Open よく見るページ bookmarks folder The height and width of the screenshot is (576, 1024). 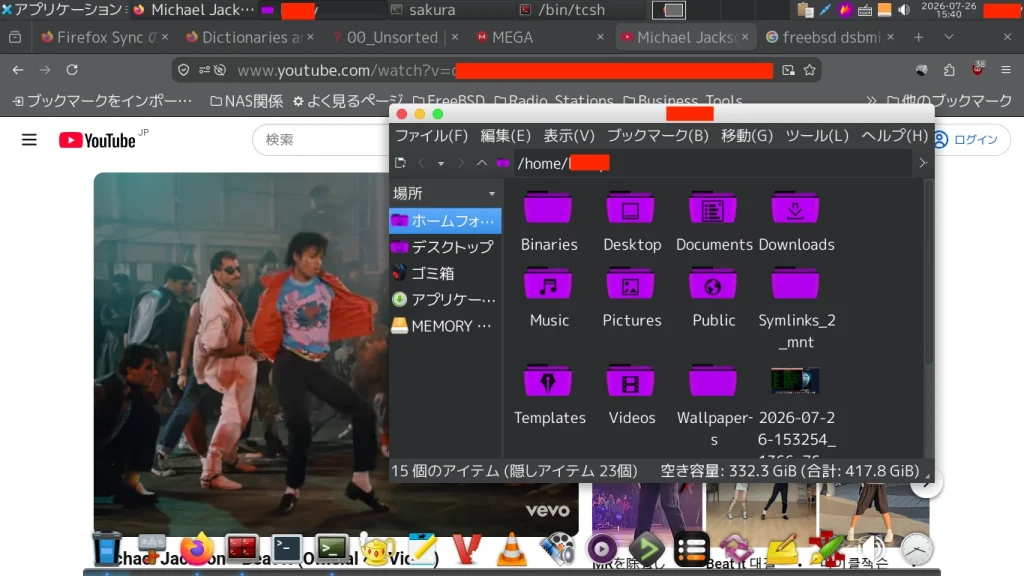(x=348, y=101)
